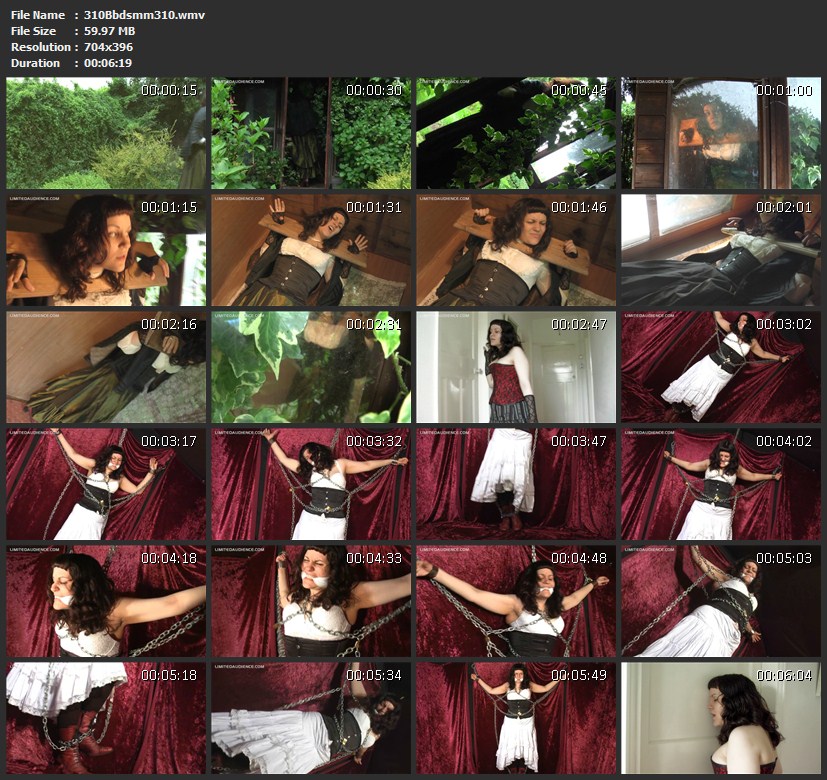Open the frame stamped 00:05:03
Viewport: 827px width, 780px height.
pos(721,601)
